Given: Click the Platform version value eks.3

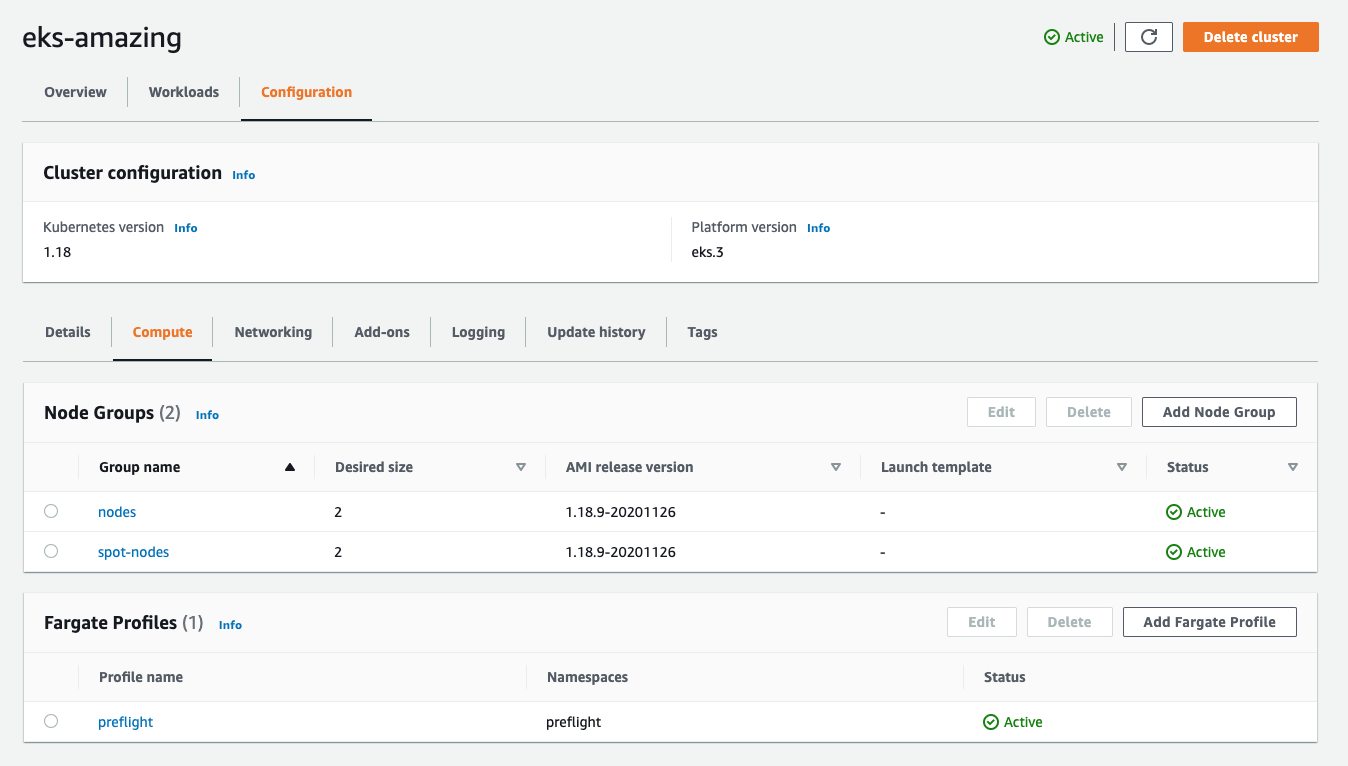Looking at the screenshot, I should (x=707, y=252).
